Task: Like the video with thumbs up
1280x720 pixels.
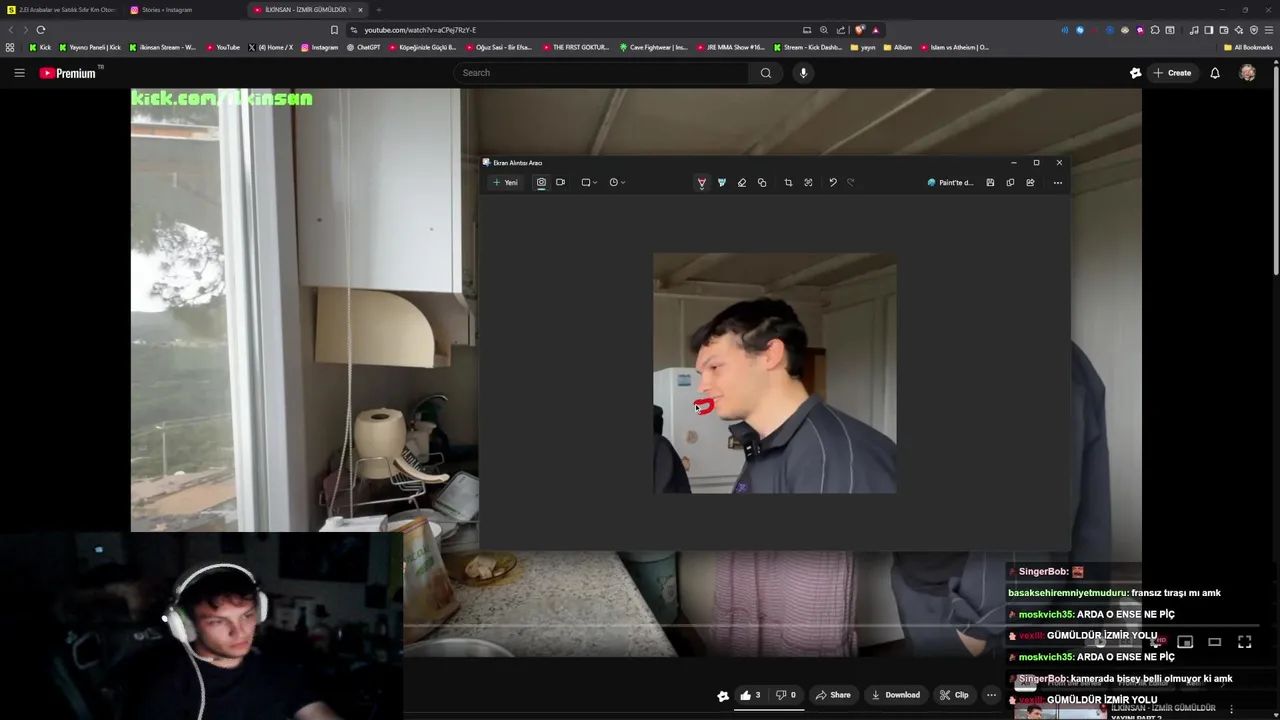Action: click(750, 695)
